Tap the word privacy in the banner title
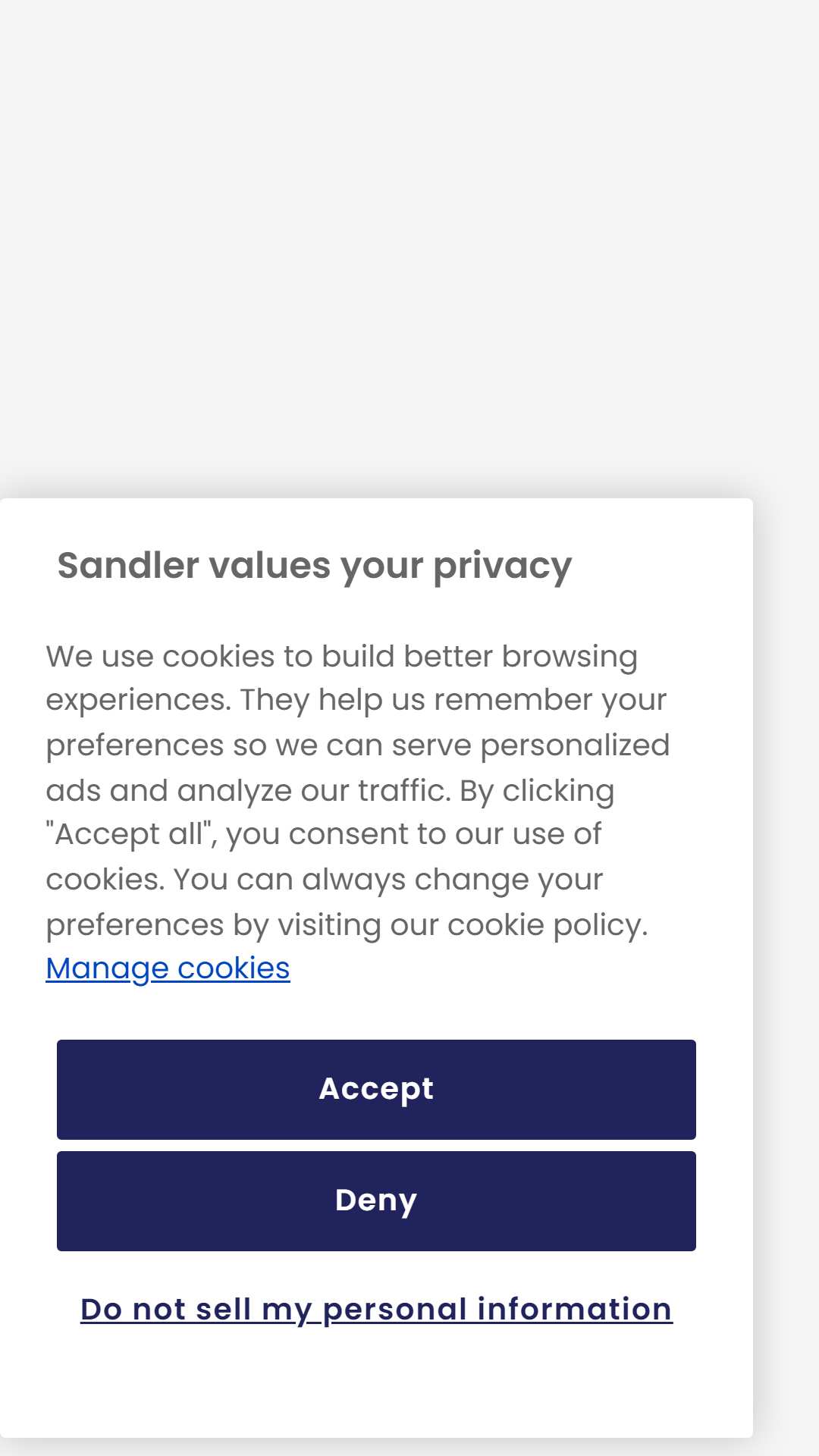The image size is (819, 1456). pos(502,566)
